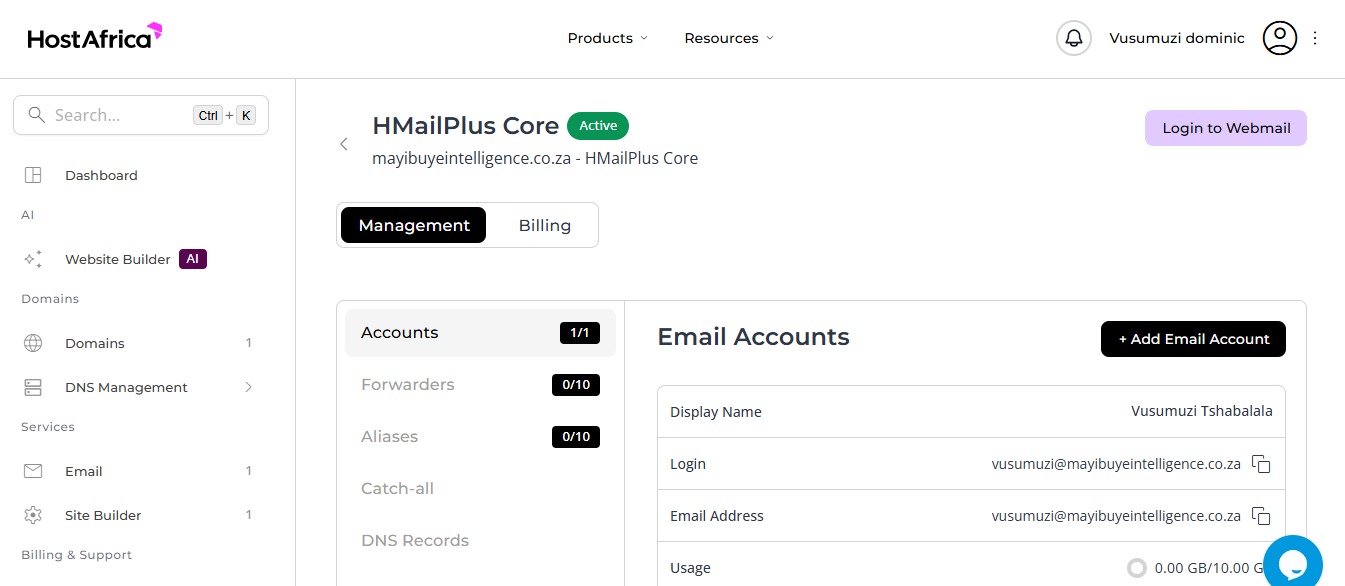Click the sidebar Search field

(141, 115)
